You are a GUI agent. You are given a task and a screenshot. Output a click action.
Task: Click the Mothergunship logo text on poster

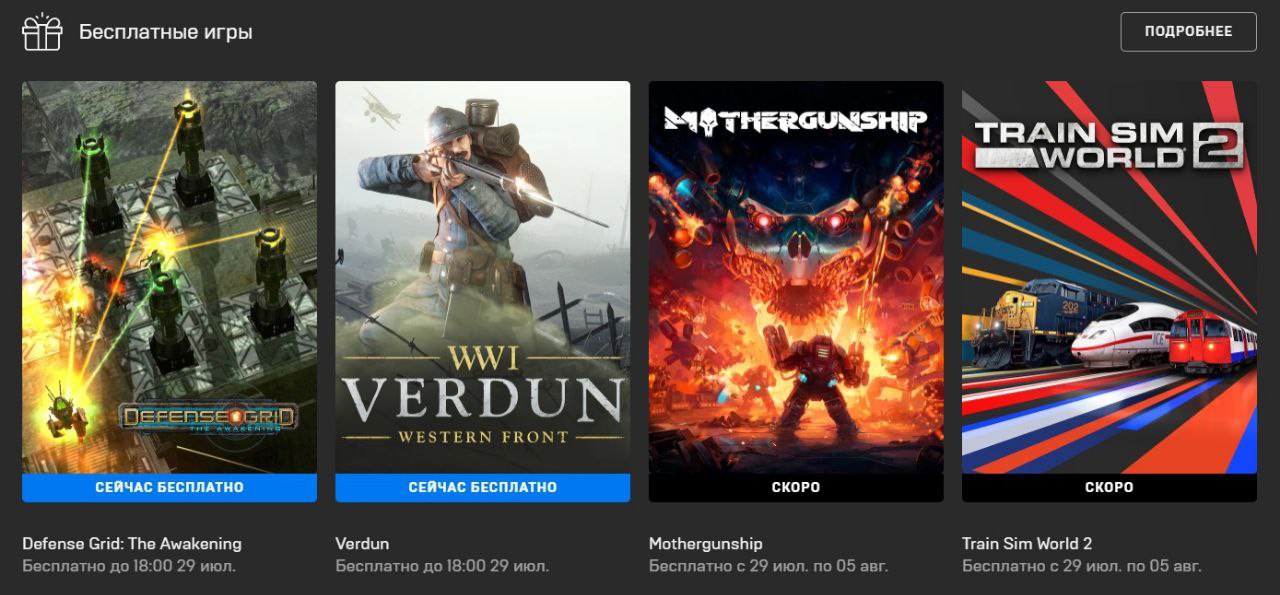click(x=796, y=122)
